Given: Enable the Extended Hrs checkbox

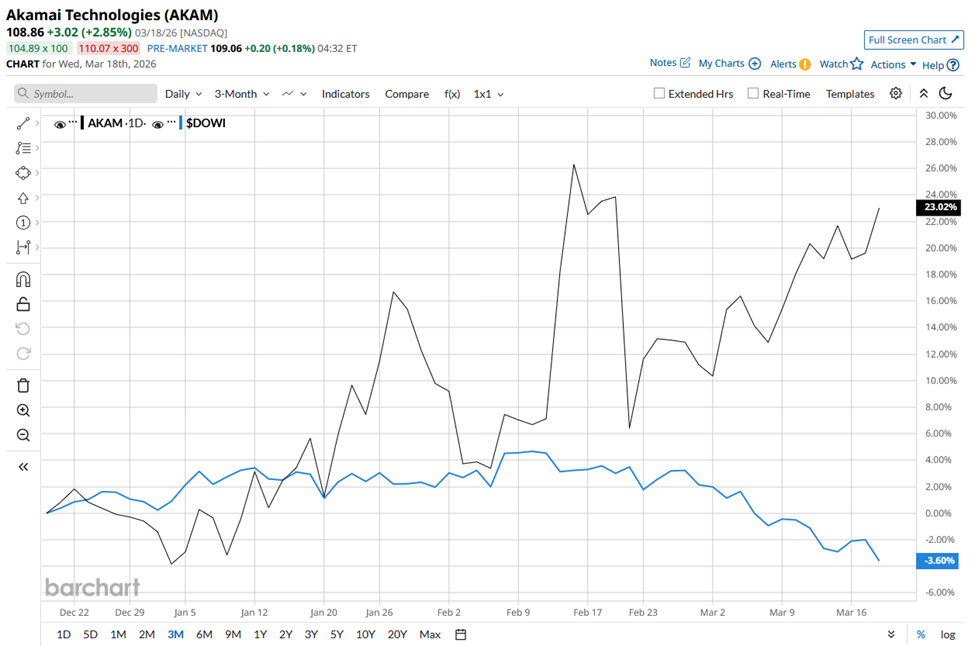Looking at the screenshot, I should [x=659, y=93].
